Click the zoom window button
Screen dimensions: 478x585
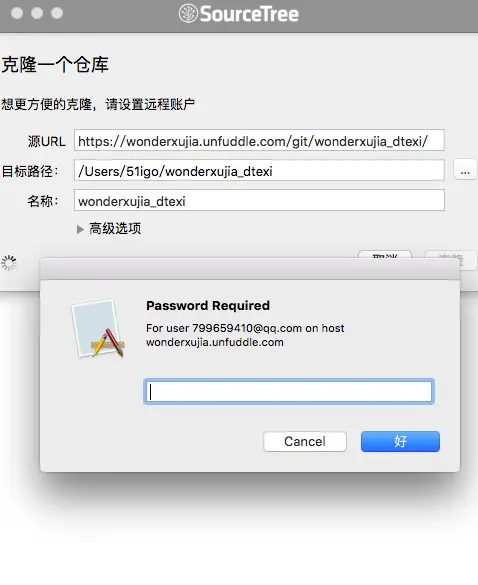(x=57, y=13)
